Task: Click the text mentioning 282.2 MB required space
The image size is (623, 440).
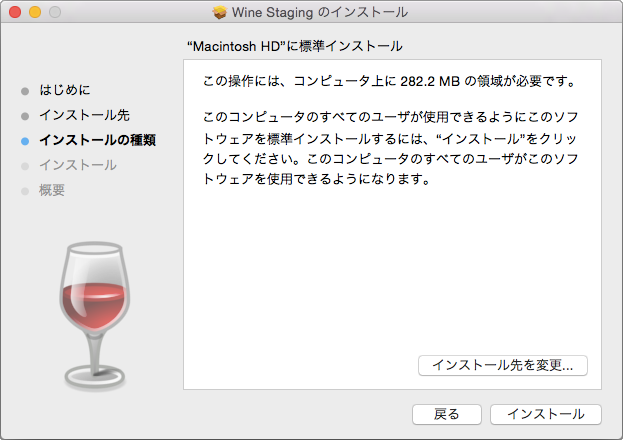Action: pos(389,81)
